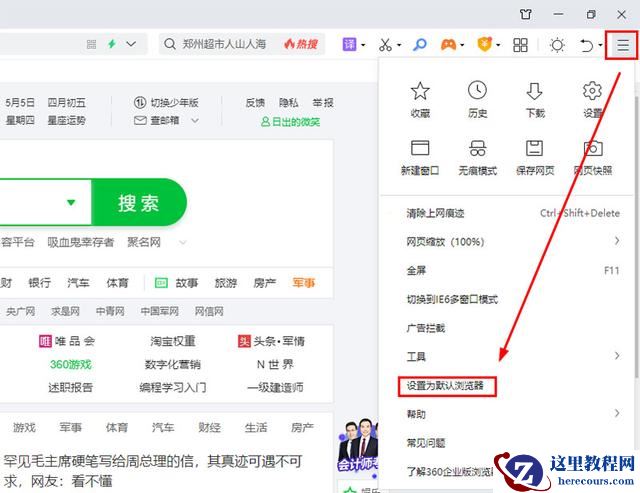Click the mailbox envelope icon (查邮箱)
The image size is (640, 493).
tap(140, 120)
